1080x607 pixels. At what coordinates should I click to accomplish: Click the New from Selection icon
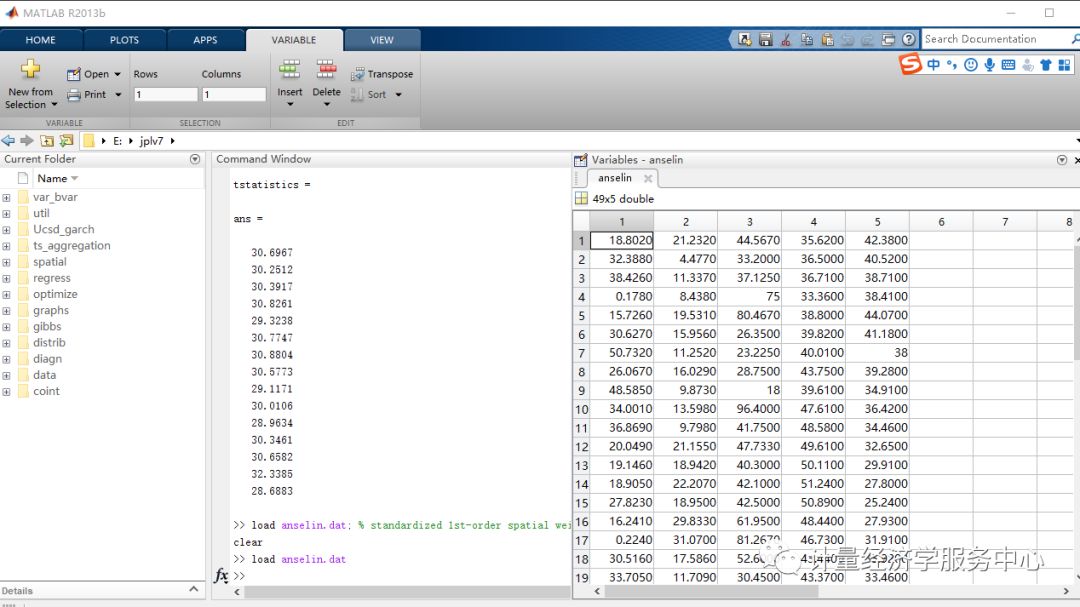[x=30, y=69]
